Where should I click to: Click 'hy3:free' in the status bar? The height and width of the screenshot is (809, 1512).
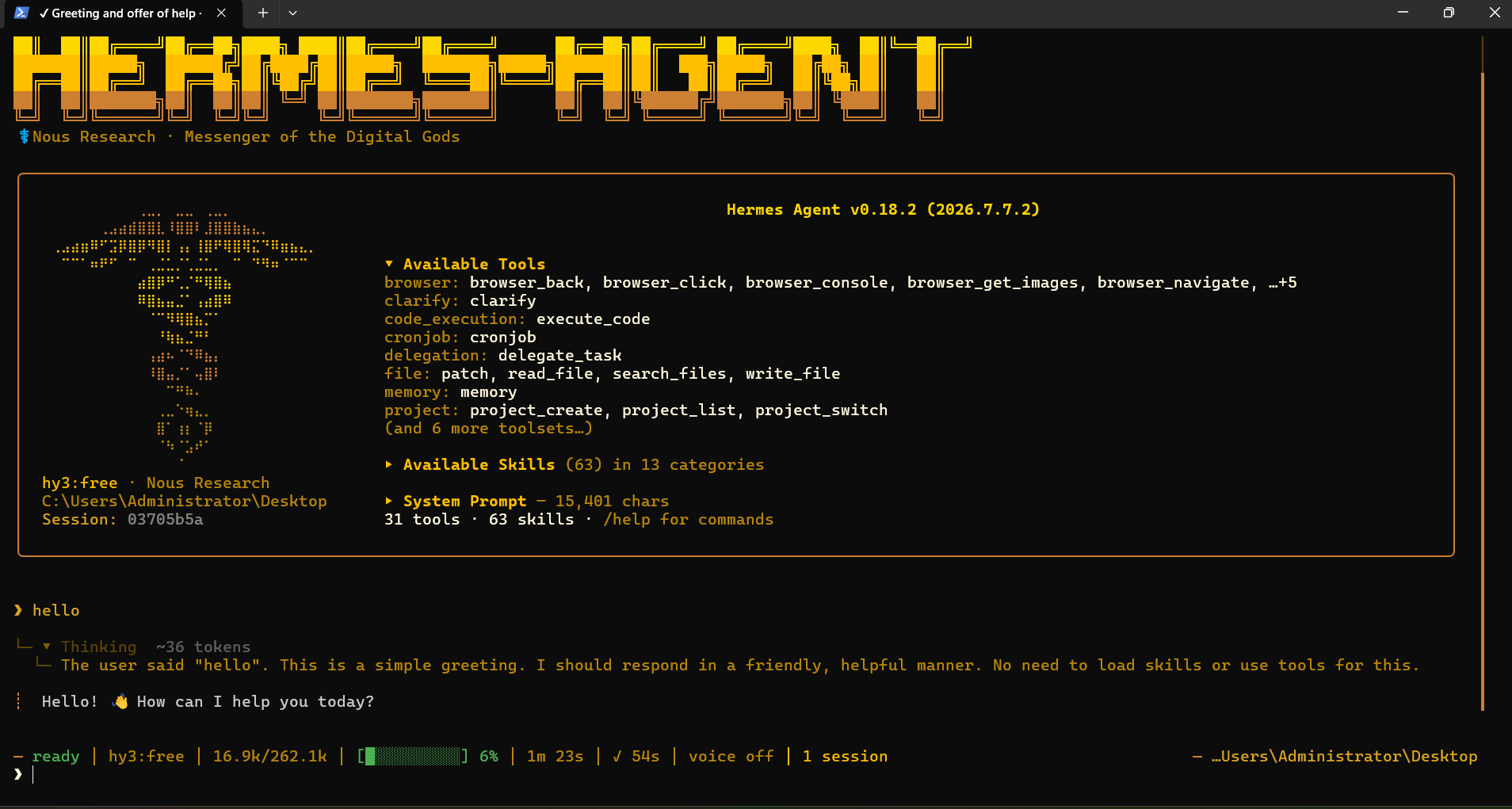click(147, 757)
